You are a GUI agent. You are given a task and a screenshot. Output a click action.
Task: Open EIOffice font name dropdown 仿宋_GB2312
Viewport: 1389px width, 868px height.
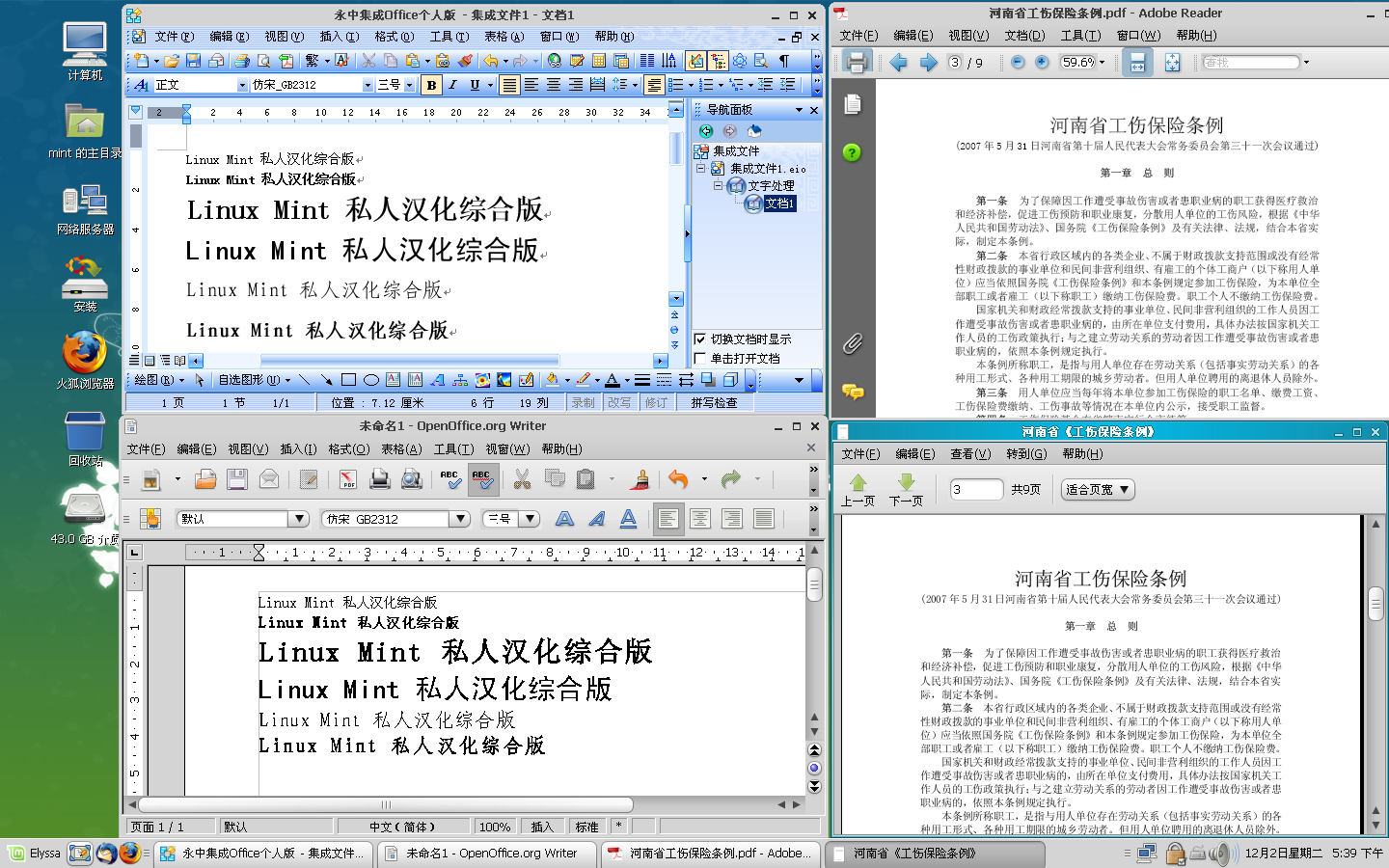tap(368, 85)
